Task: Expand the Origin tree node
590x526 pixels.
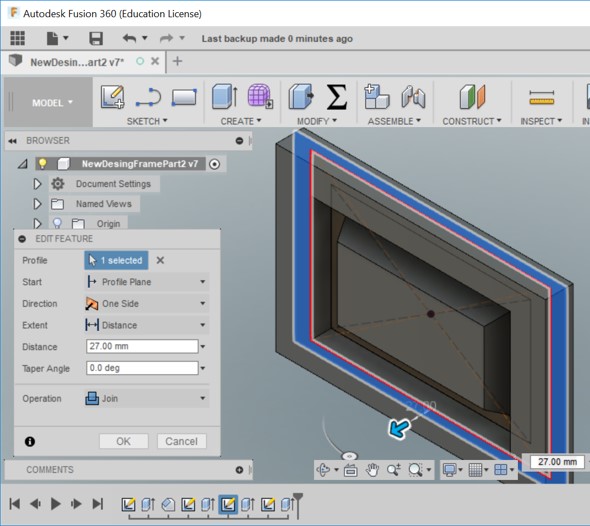Action: coord(37,224)
